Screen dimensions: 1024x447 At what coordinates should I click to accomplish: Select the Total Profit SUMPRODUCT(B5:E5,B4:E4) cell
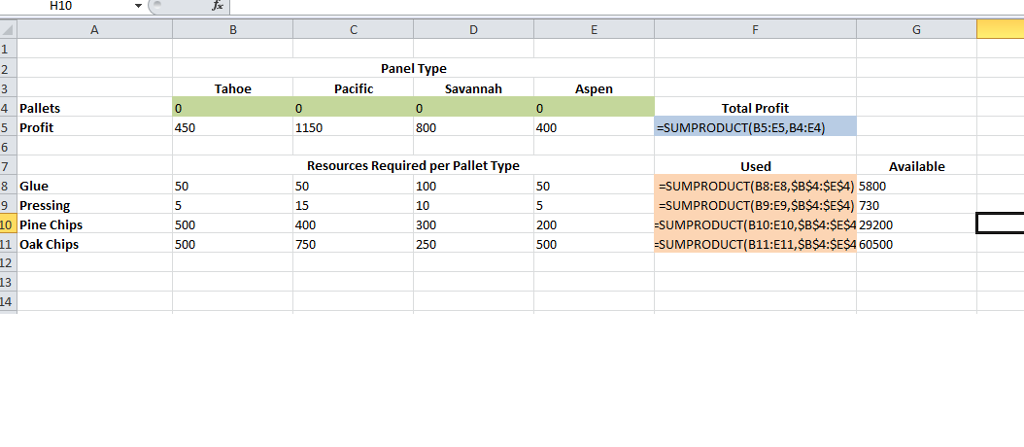[756, 127]
